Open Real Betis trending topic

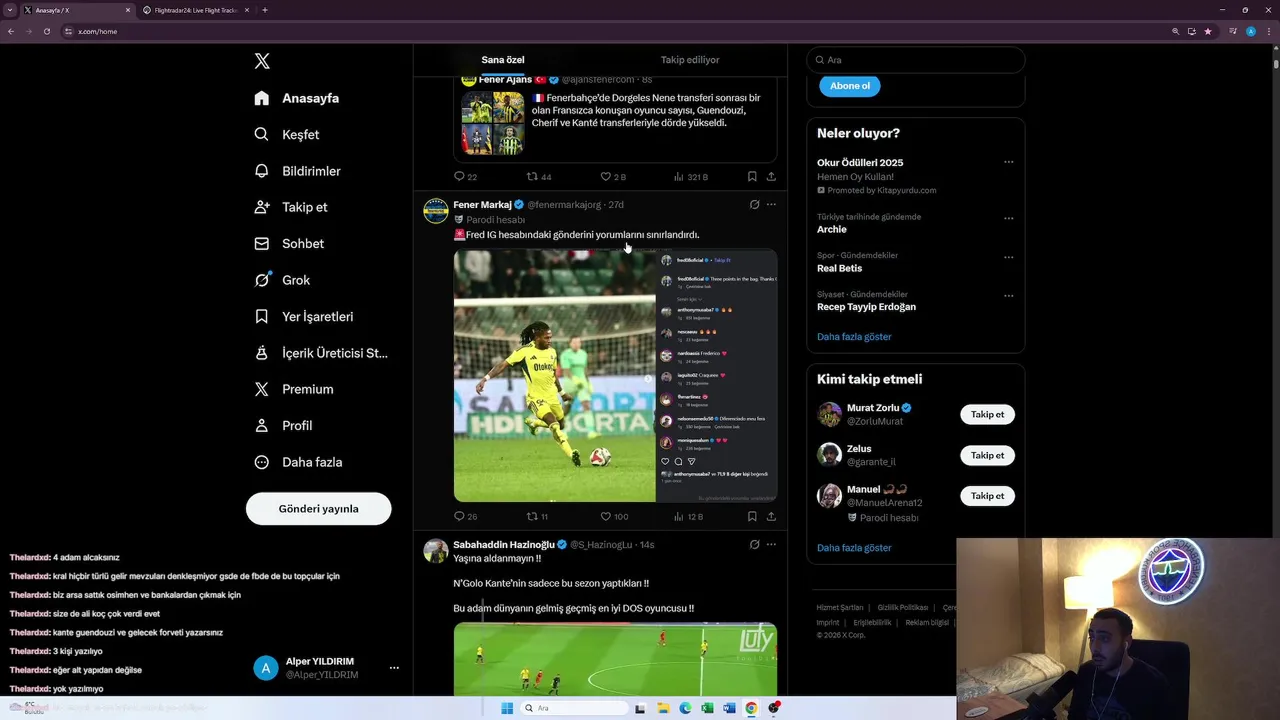click(839, 268)
